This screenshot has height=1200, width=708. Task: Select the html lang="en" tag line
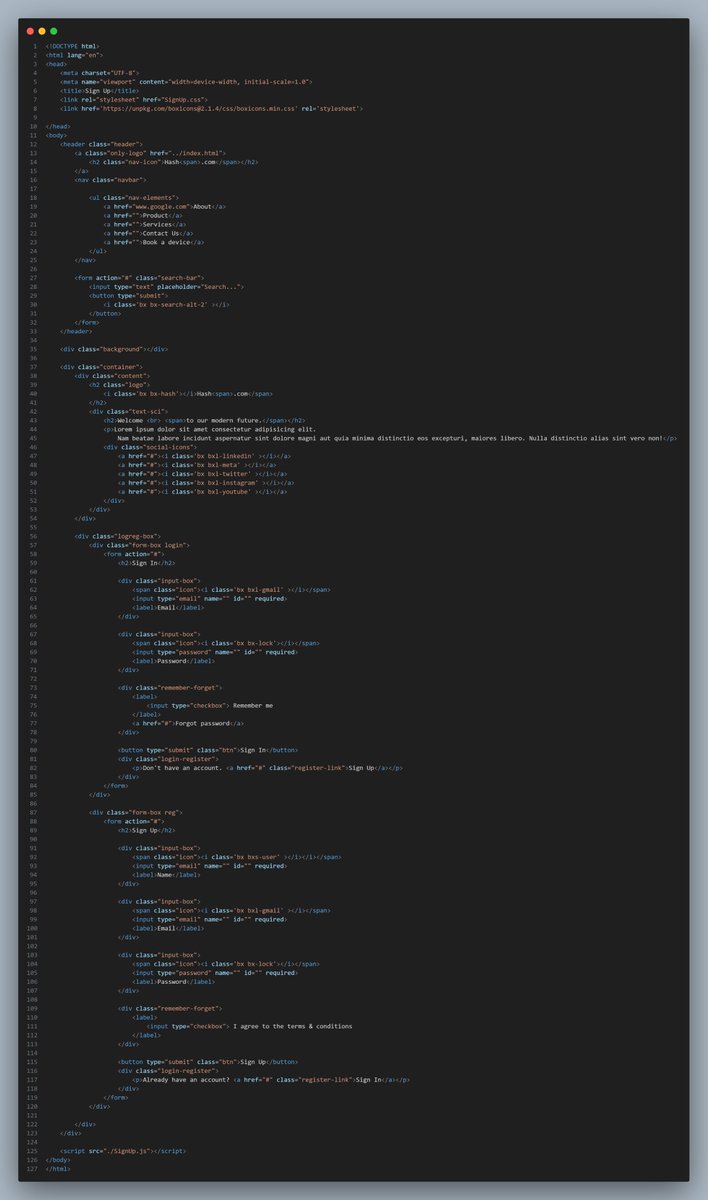(x=73, y=55)
